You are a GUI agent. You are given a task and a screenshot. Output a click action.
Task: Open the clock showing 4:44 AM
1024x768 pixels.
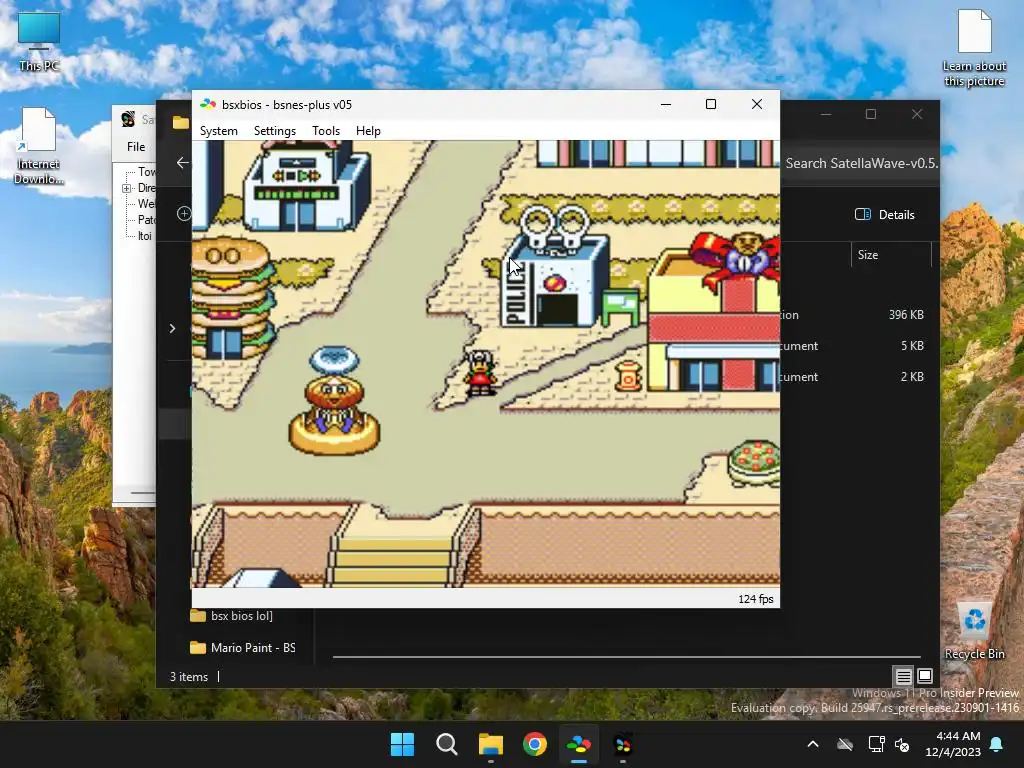coord(953,744)
